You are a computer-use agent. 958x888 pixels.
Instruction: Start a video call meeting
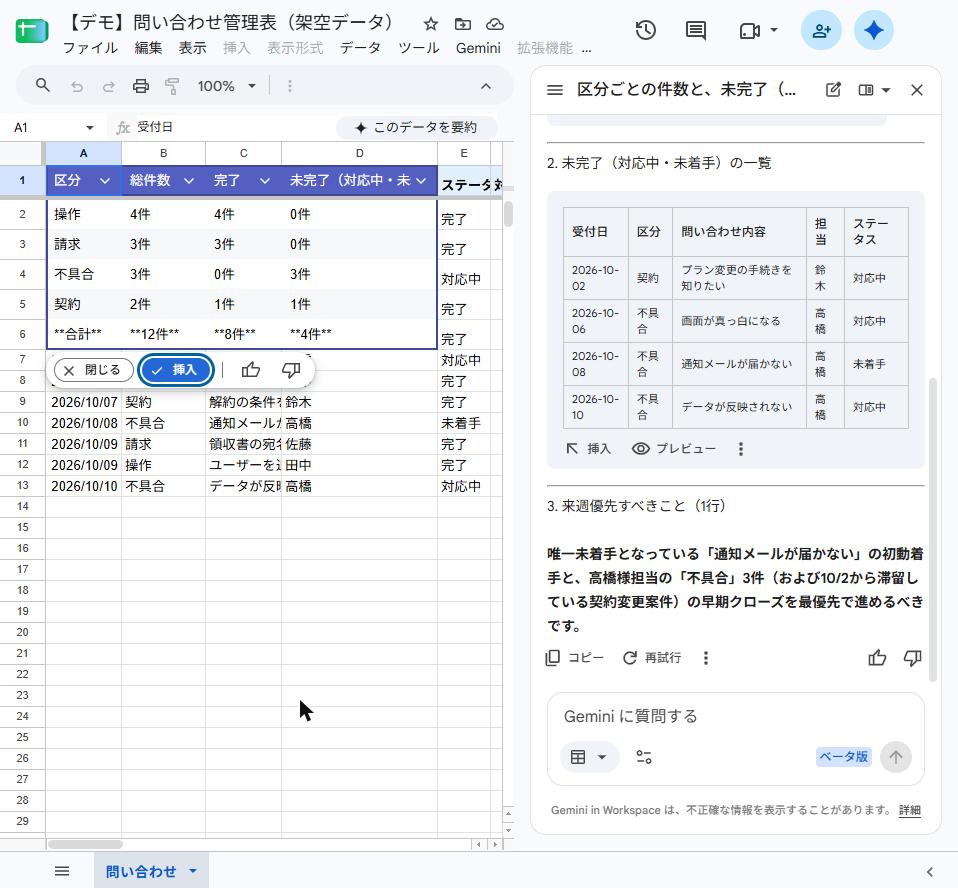[750, 30]
